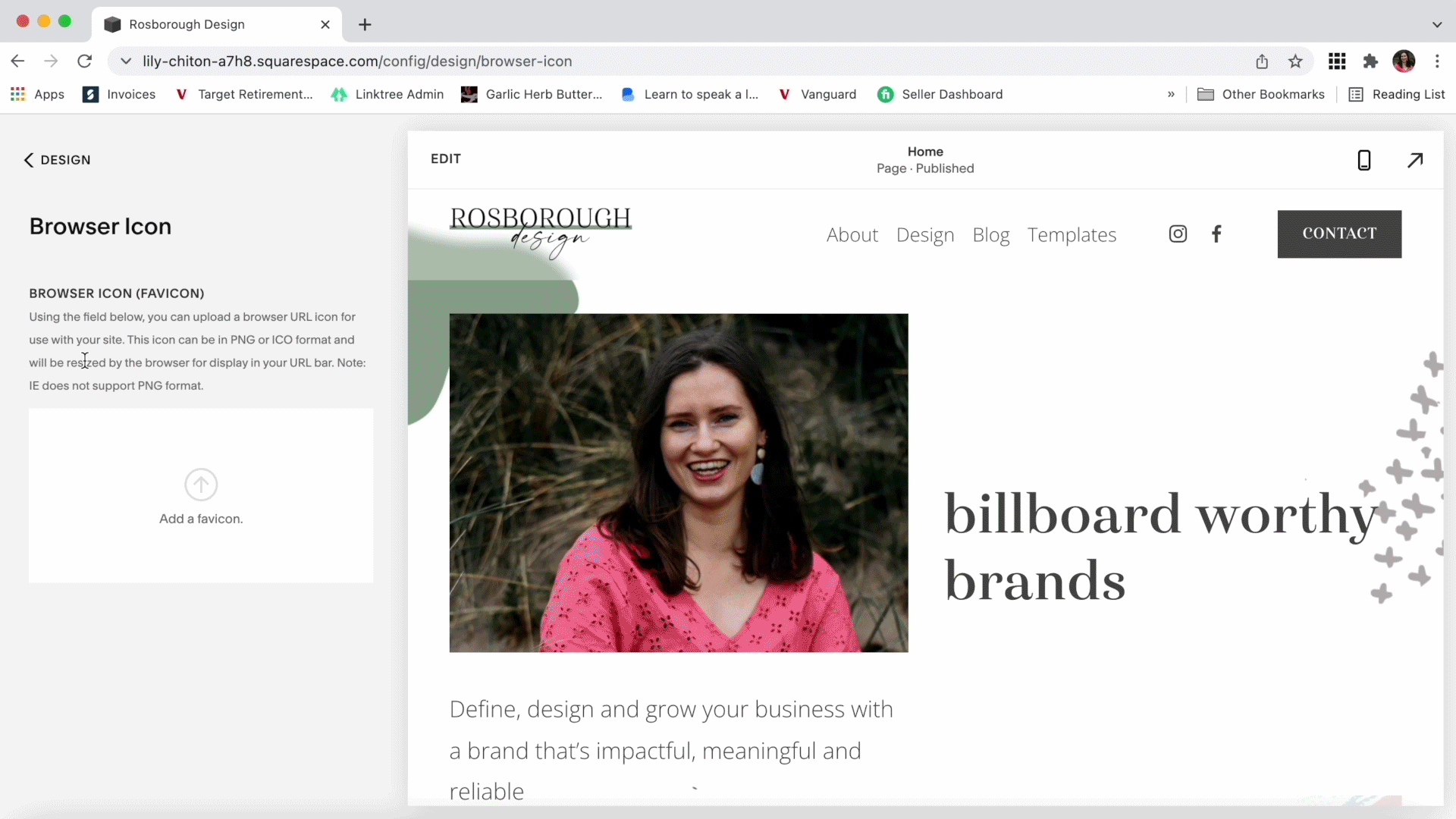
Task: Select the Rosborough Design tab
Action: (217, 24)
